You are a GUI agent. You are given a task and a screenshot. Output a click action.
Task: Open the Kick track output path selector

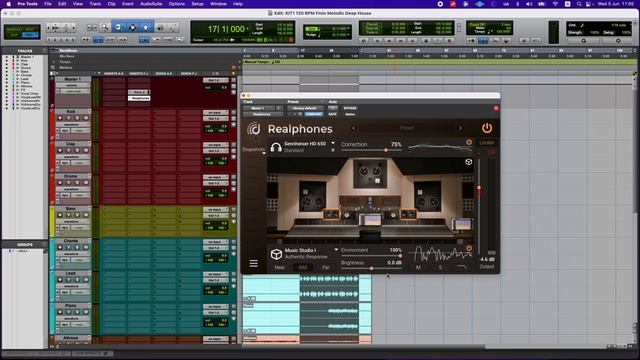215,118
